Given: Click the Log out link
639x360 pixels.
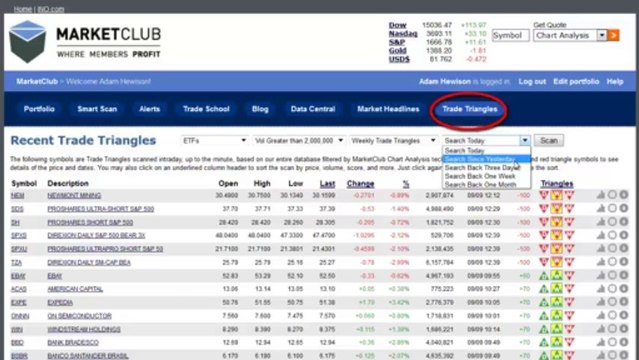Looking at the screenshot, I should (x=532, y=82).
